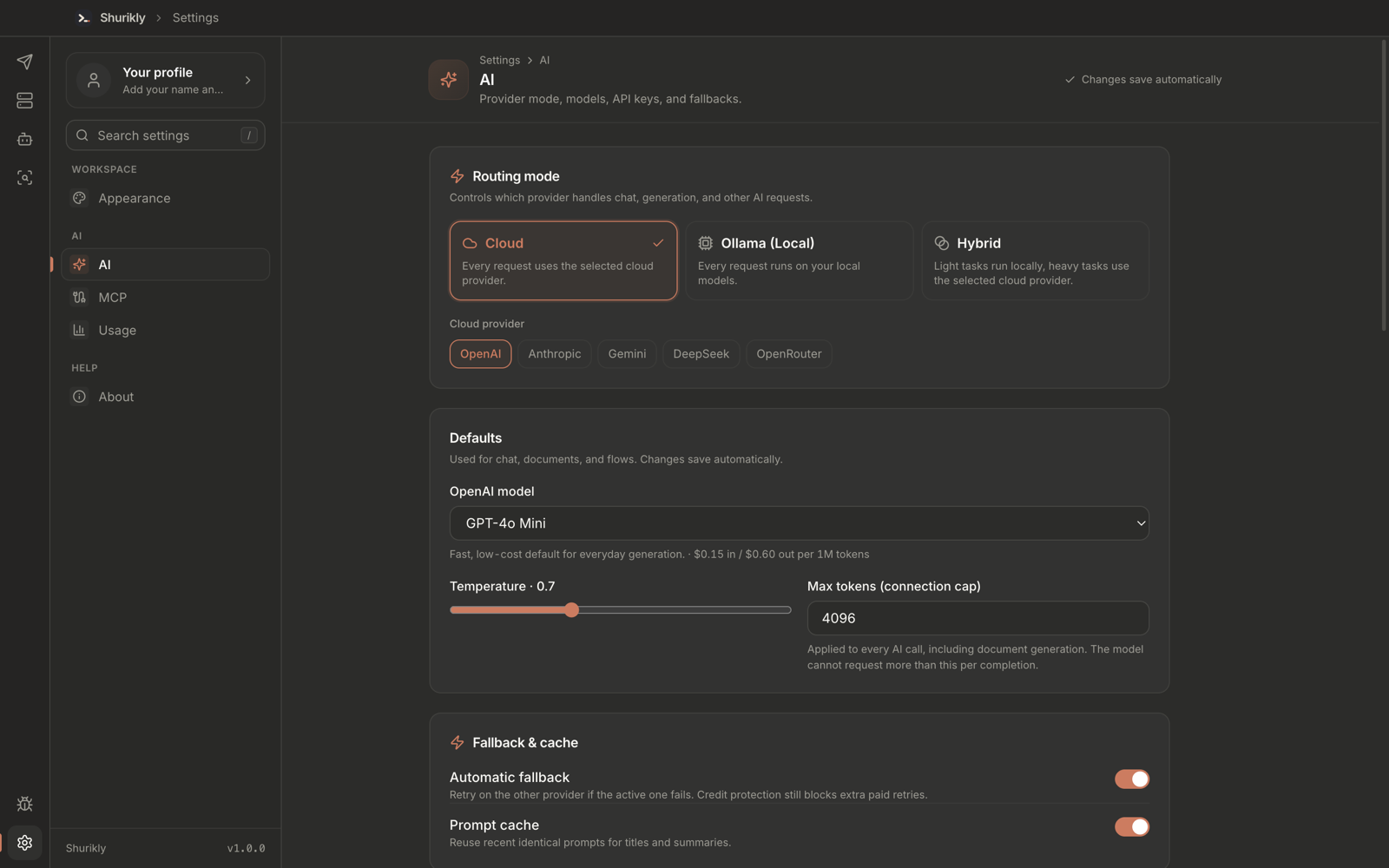
Task: Click the Max tokens input field
Action: coord(978,618)
